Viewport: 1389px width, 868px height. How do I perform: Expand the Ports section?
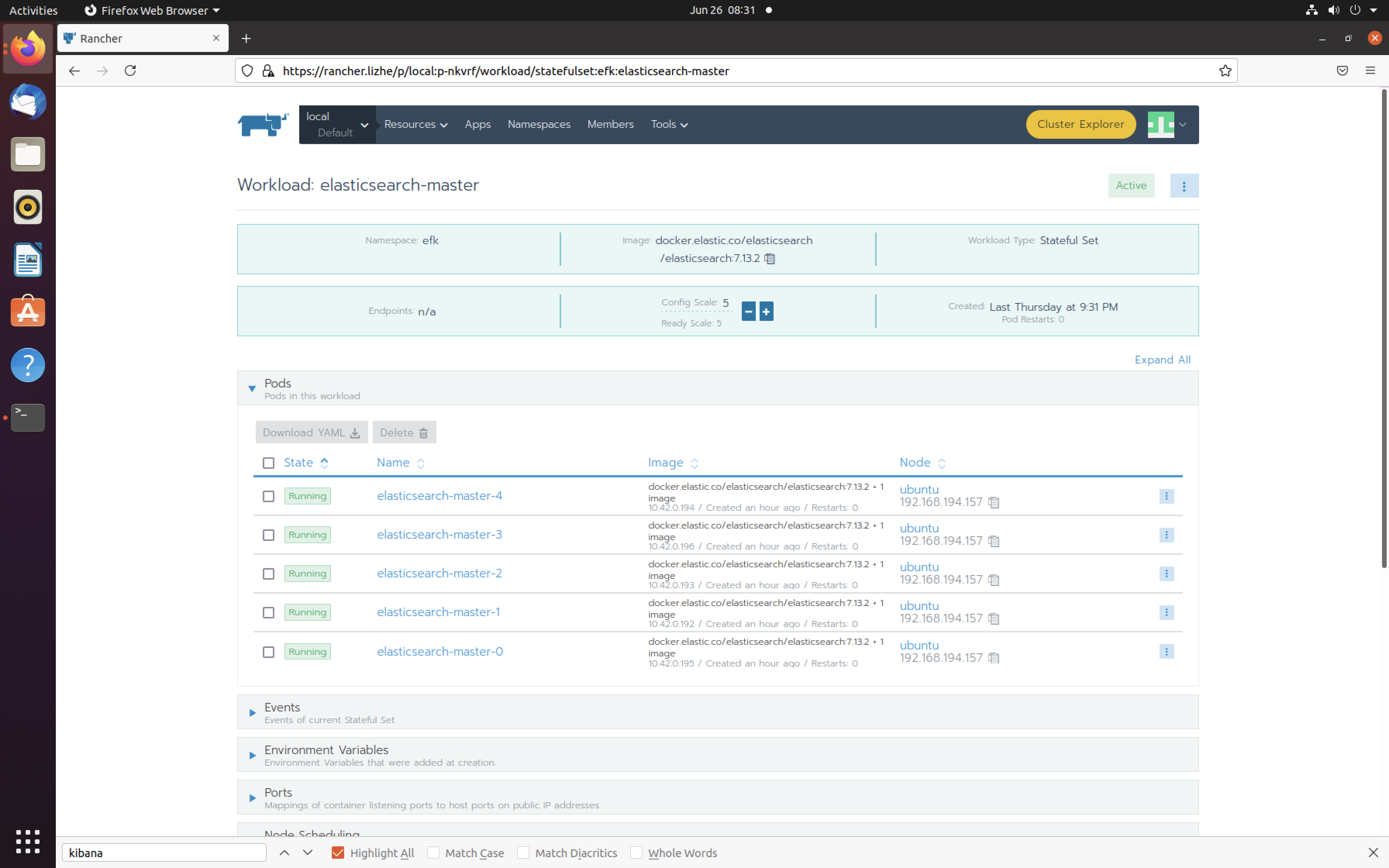252,797
